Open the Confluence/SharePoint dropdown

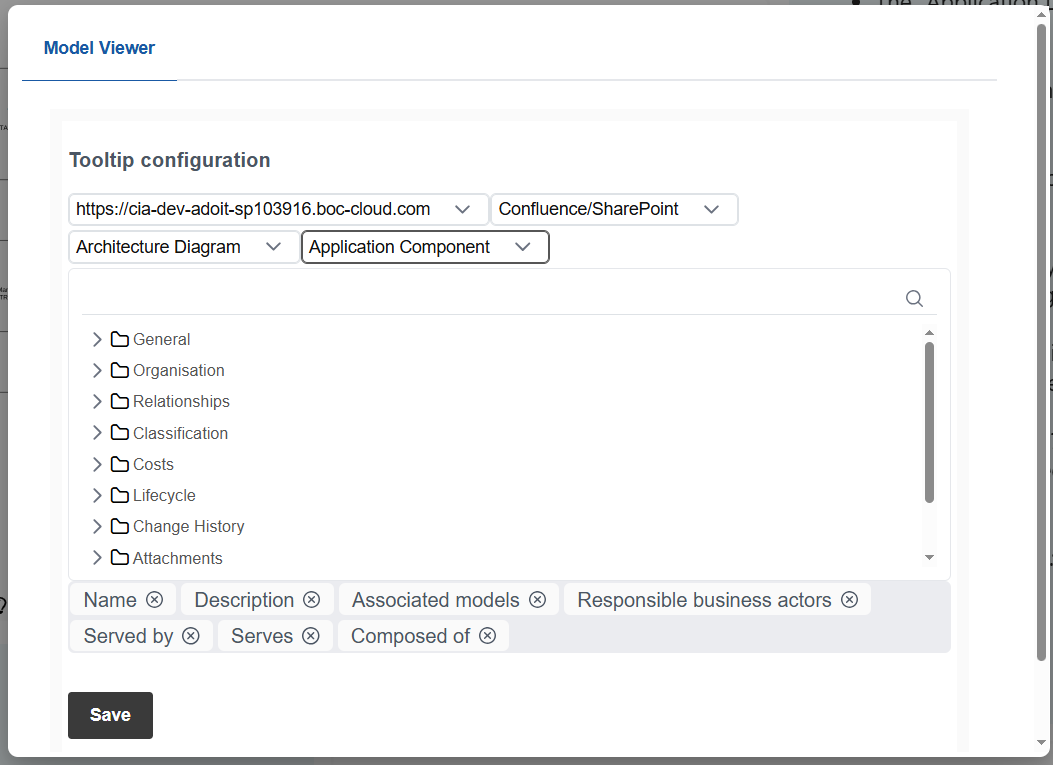click(614, 209)
